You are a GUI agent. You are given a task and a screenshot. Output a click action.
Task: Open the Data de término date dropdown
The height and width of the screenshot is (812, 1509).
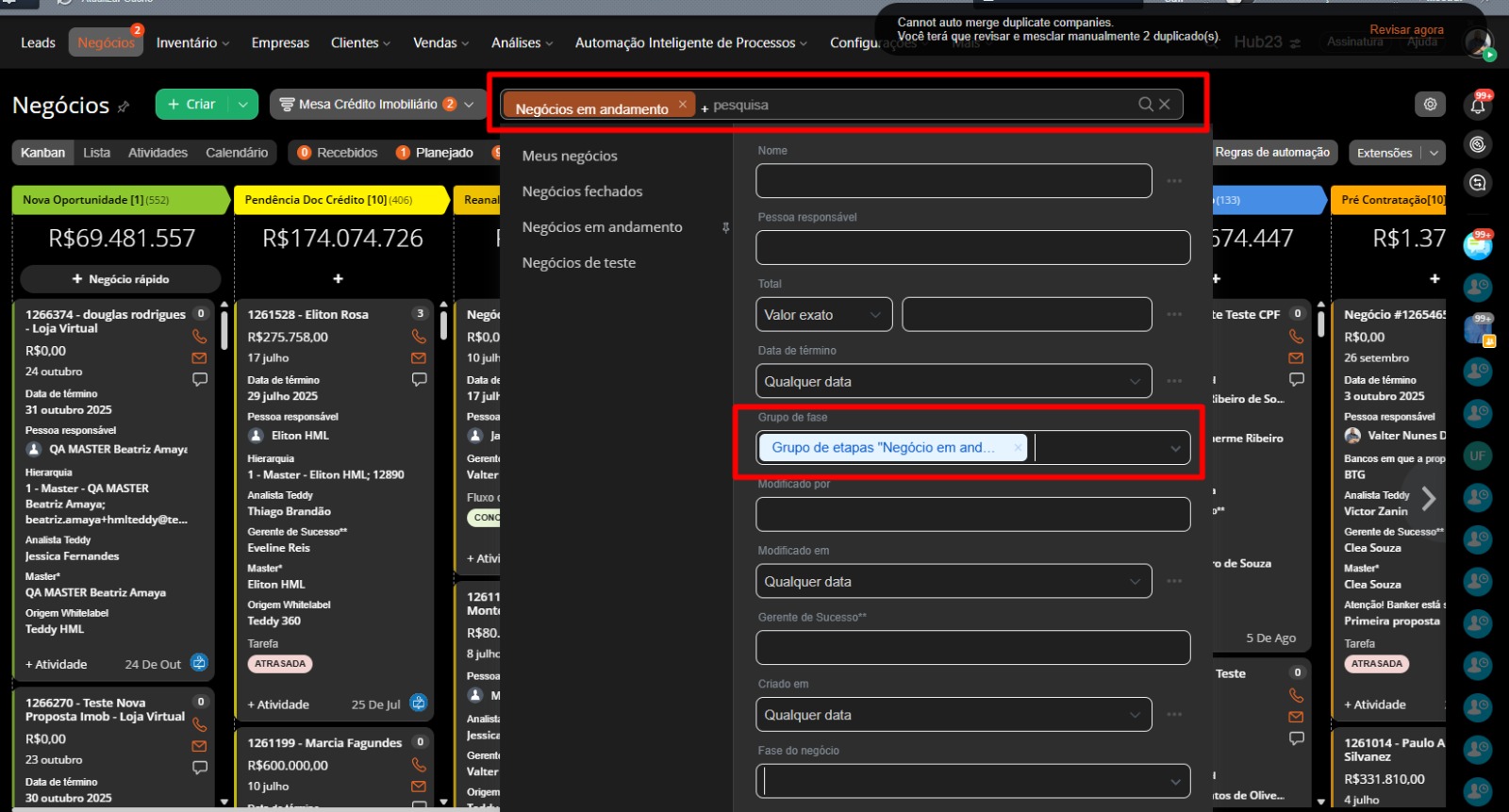click(953, 382)
